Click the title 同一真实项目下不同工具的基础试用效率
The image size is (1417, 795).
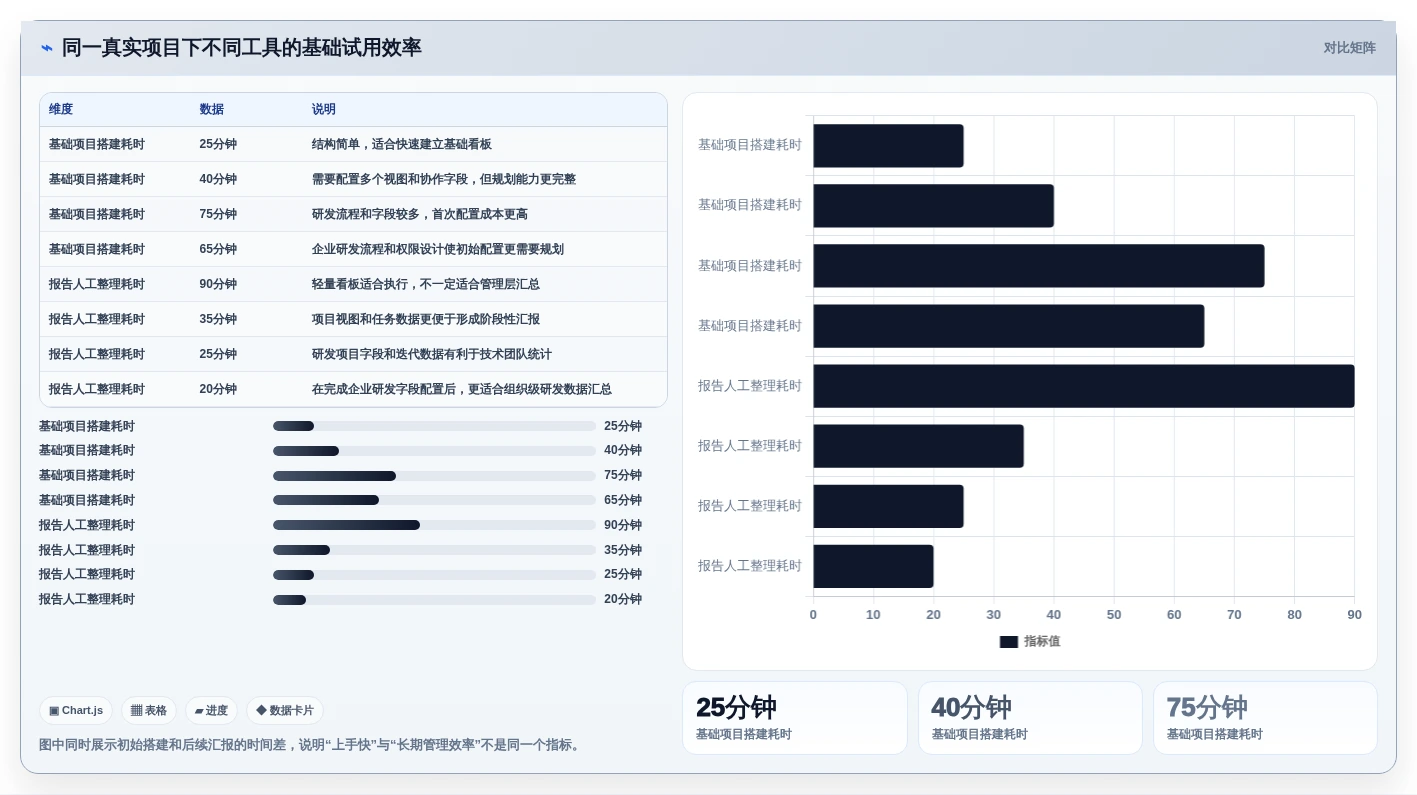pyautogui.click(x=241, y=48)
